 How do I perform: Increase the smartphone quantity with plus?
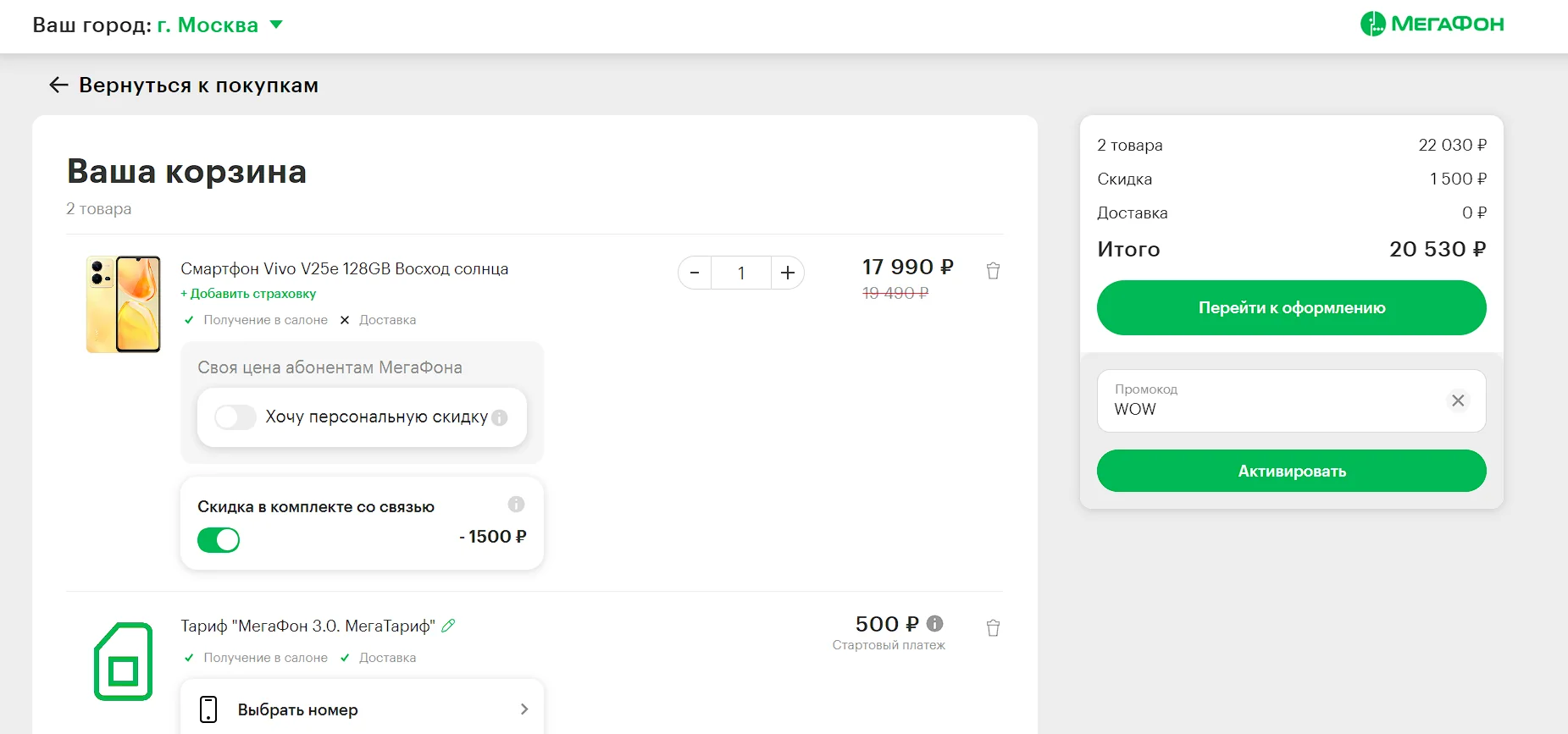pos(787,273)
